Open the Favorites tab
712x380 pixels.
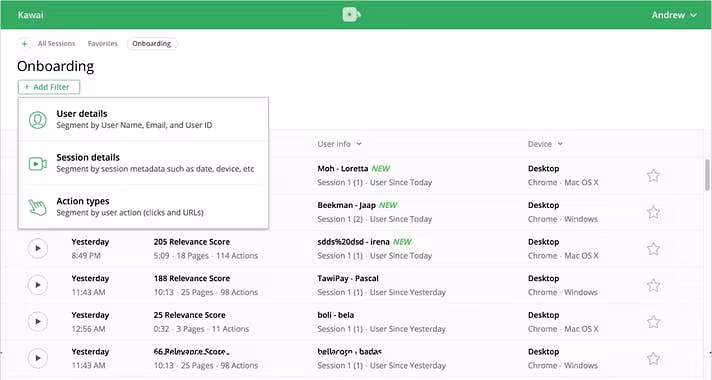click(102, 44)
